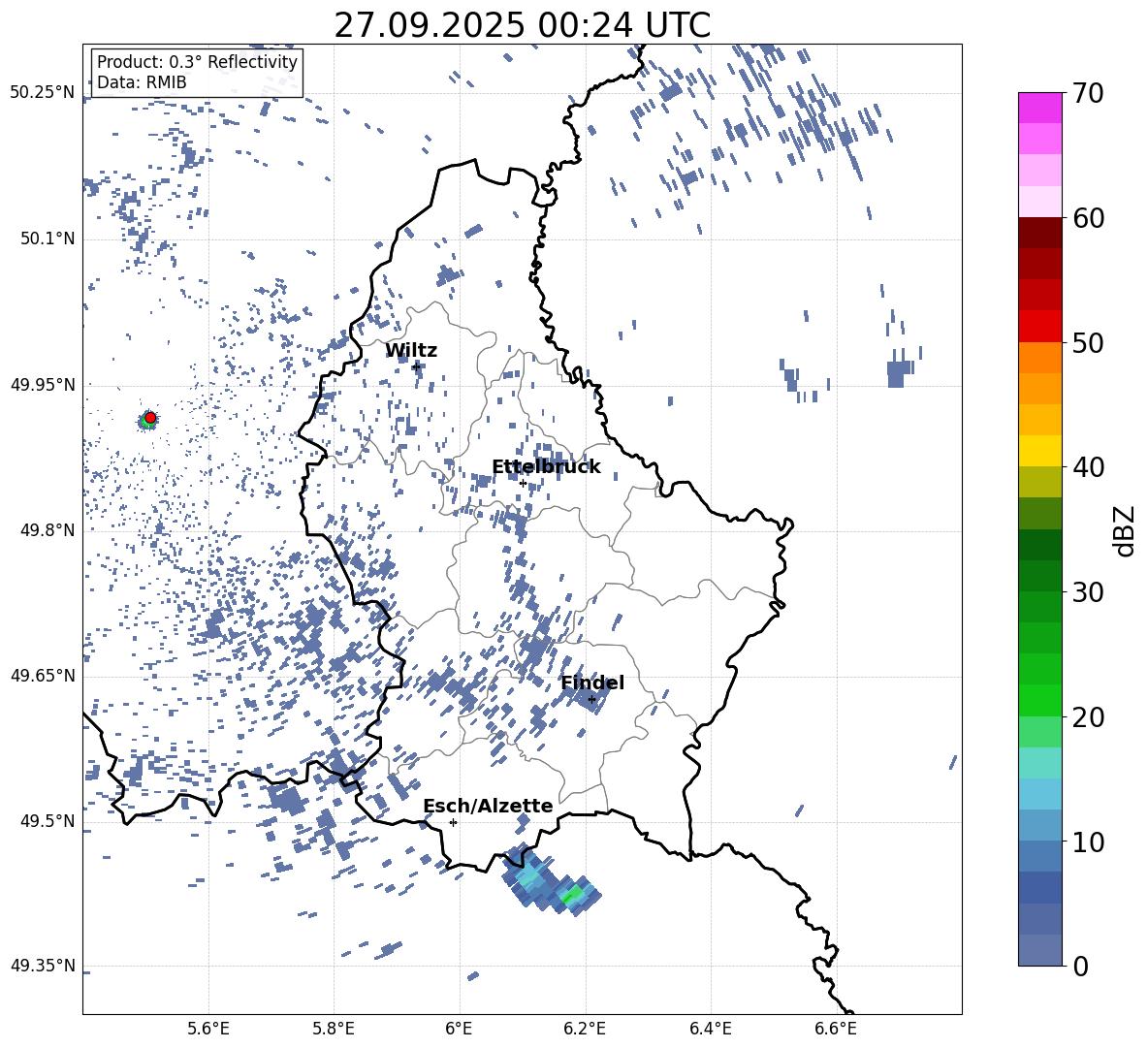Click the slate blue swatch at colorbar bottom

pyautogui.click(x=1039, y=950)
